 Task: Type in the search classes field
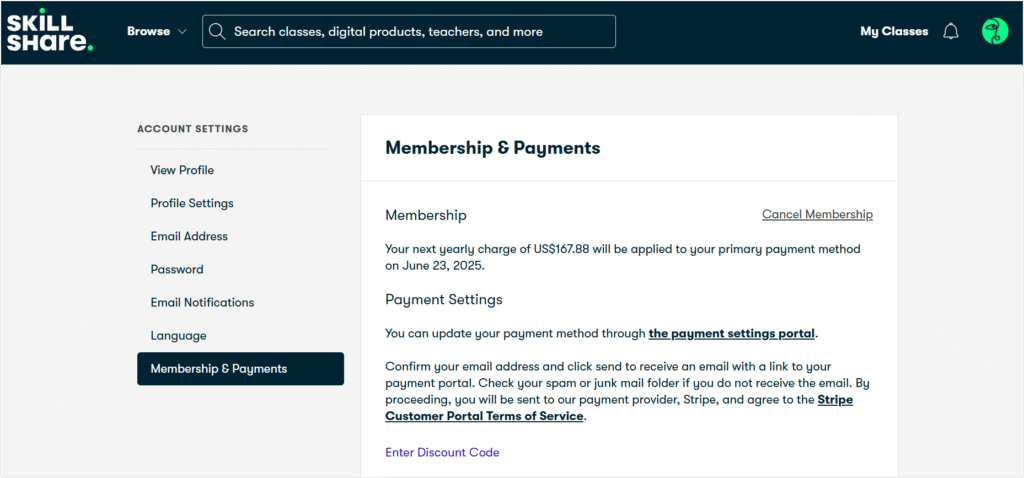pyautogui.click(x=420, y=32)
